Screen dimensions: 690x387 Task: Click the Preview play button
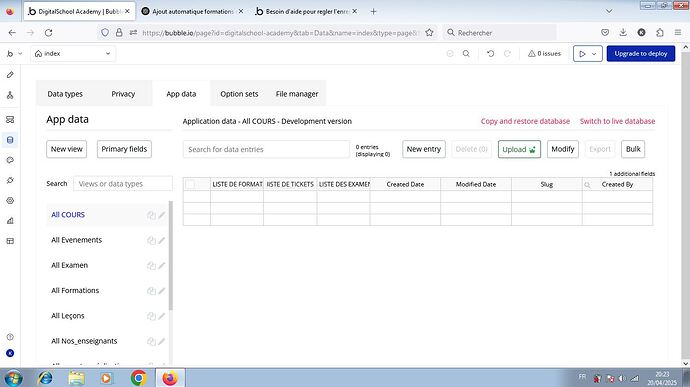[582, 54]
